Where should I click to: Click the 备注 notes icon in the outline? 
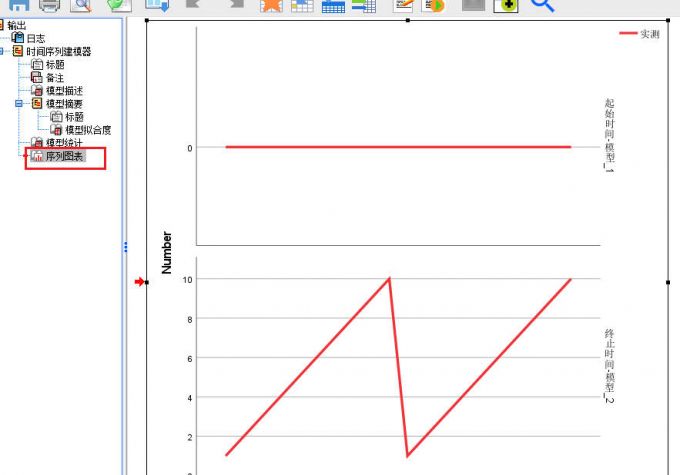pyautogui.click(x=37, y=77)
